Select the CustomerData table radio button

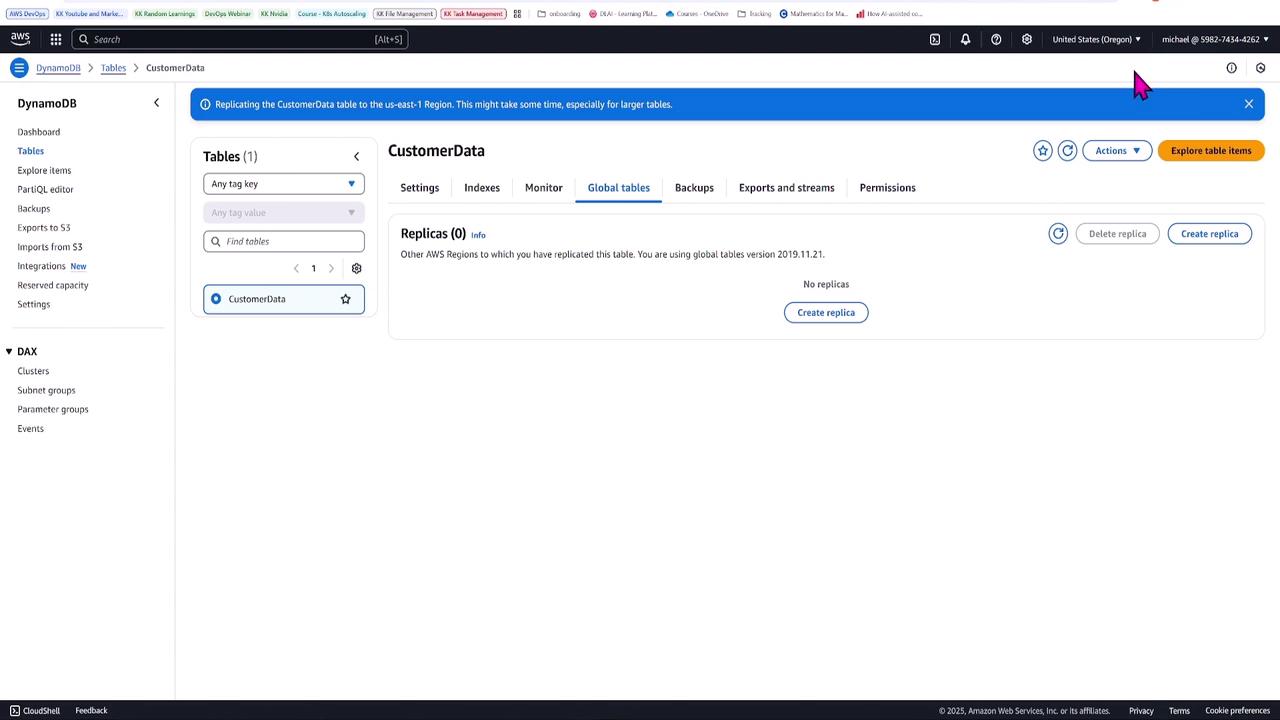click(216, 299)
